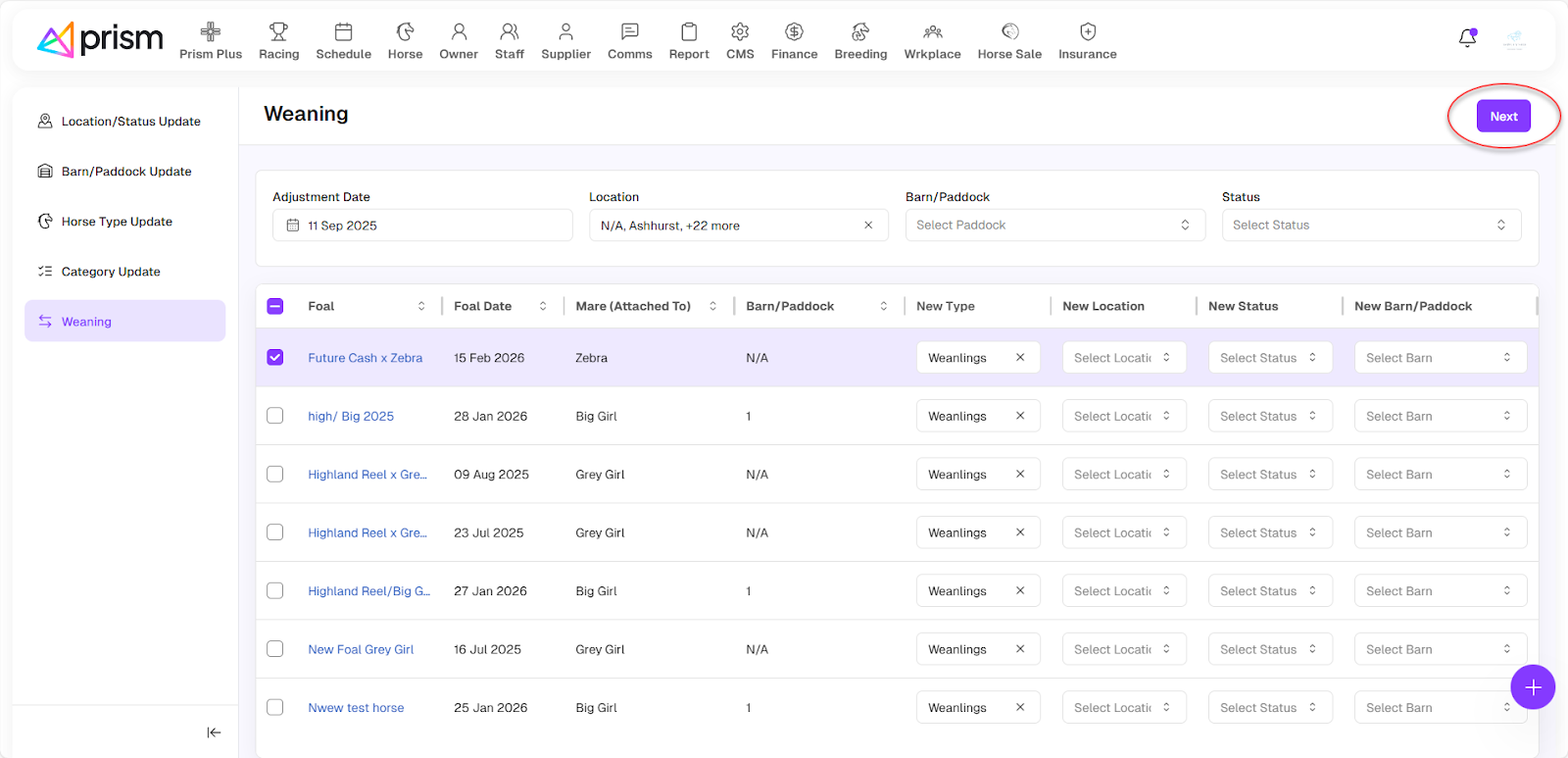The height and width of the screenshot is (758, 1568).
Task: Open the Finance dollar icon
Action: click(794, 32)
